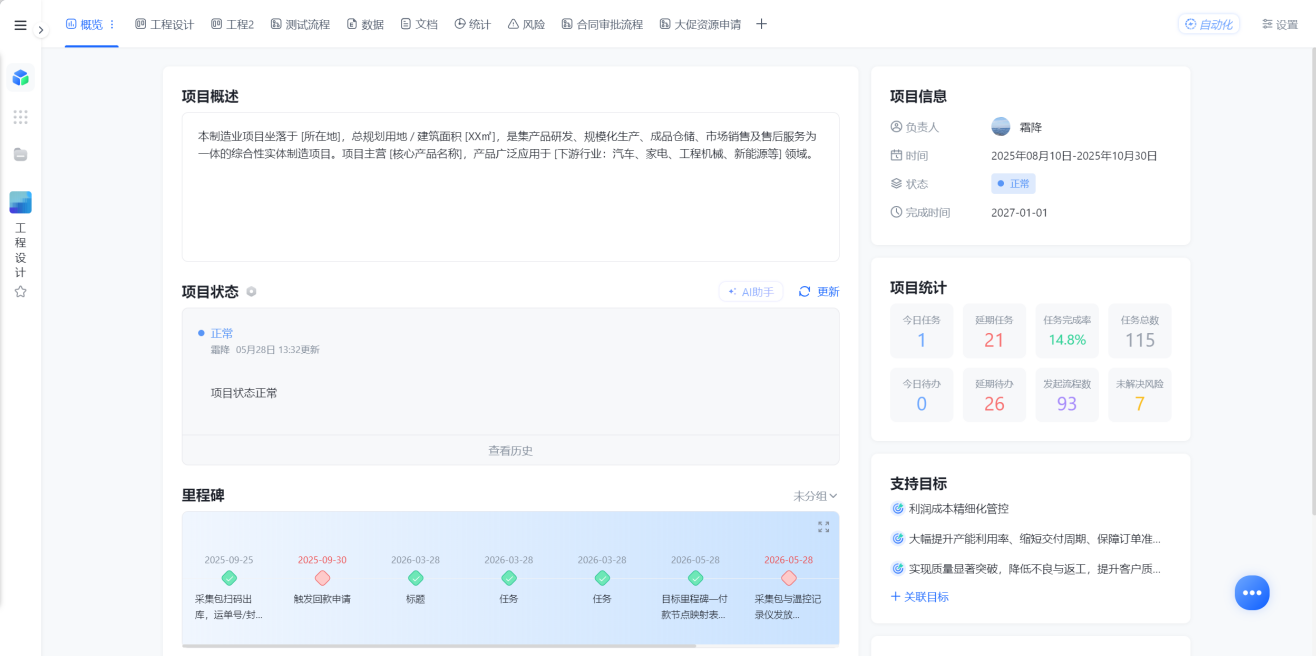
Task: Click the milestone horizontal scrollbar
Action: pyautogui.click(x=439, y=645)
